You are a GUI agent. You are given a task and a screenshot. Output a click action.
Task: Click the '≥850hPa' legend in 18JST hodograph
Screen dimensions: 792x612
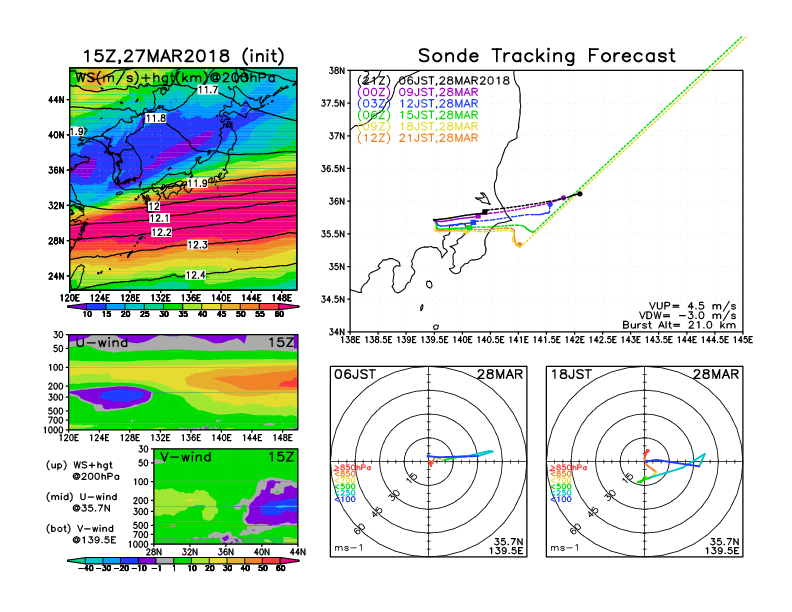point(568,468)
